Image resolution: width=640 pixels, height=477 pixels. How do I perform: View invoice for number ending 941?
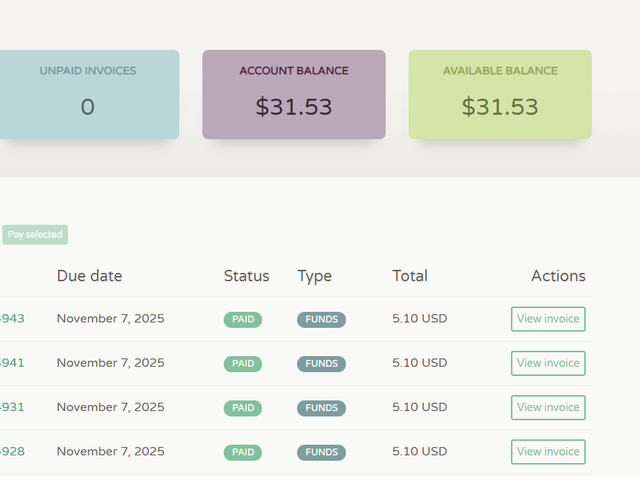coord(548,363)
